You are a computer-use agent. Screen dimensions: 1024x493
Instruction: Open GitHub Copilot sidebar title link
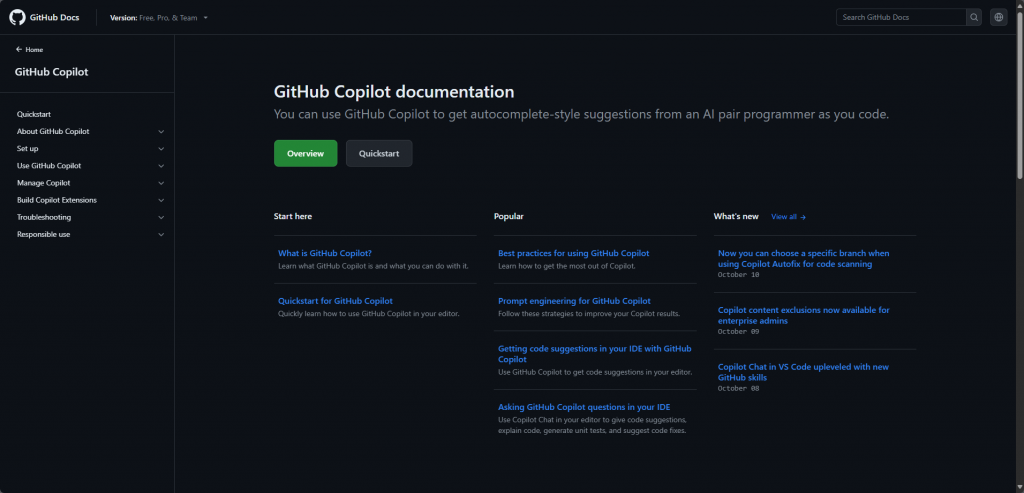click(52, 72)
